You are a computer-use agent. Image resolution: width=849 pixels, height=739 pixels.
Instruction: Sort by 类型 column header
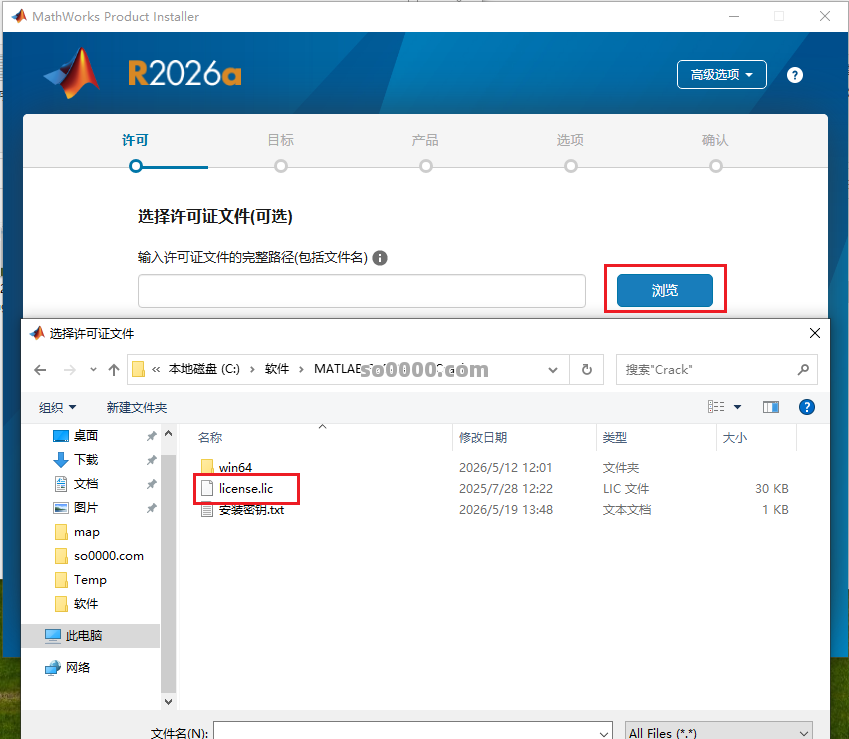(615, 437)
